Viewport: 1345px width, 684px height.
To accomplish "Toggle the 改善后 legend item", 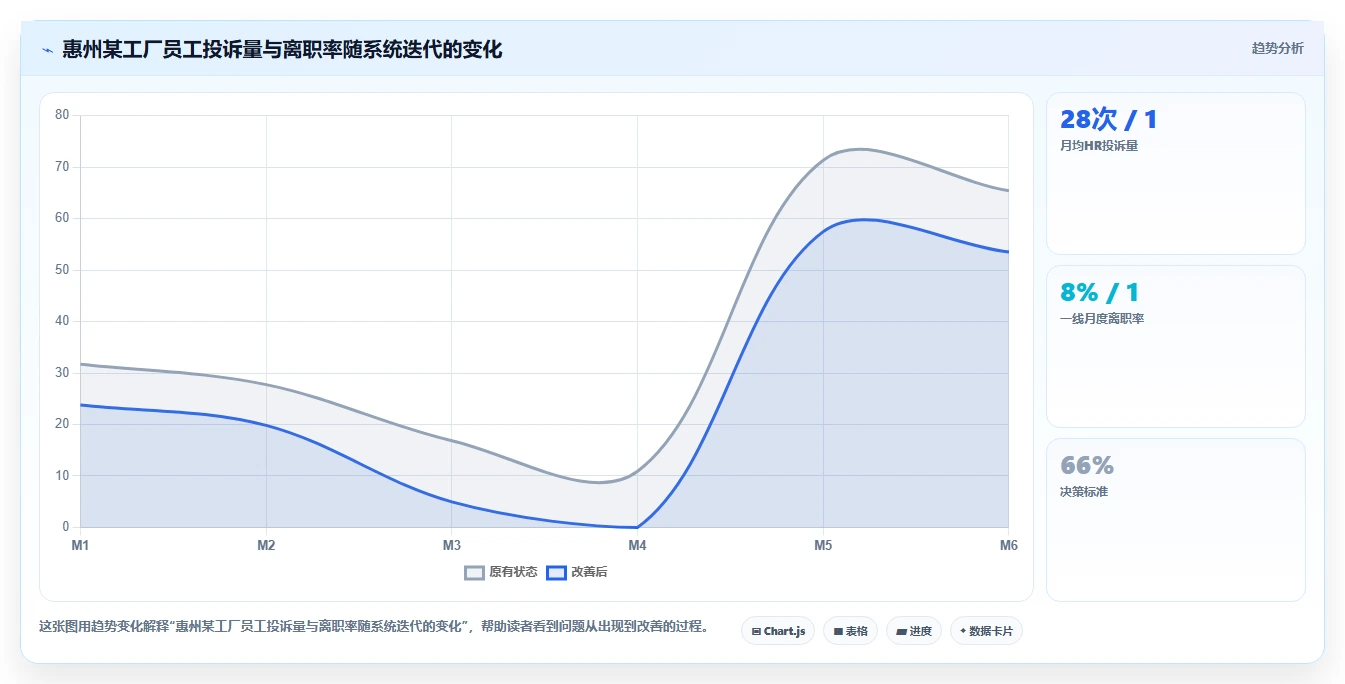I will point(577,572).
